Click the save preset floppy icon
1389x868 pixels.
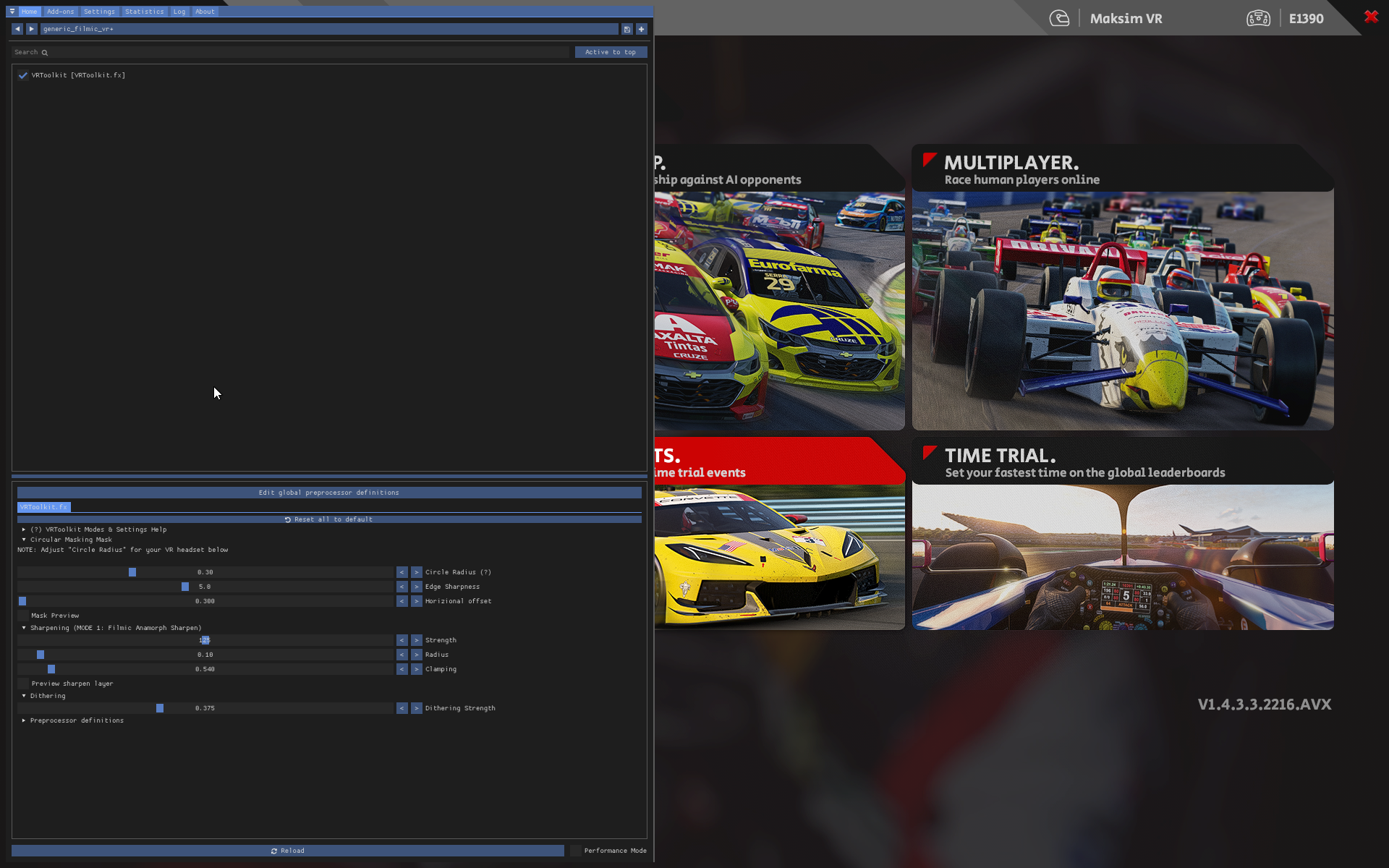pyautogui.click(x=627, y=29)
